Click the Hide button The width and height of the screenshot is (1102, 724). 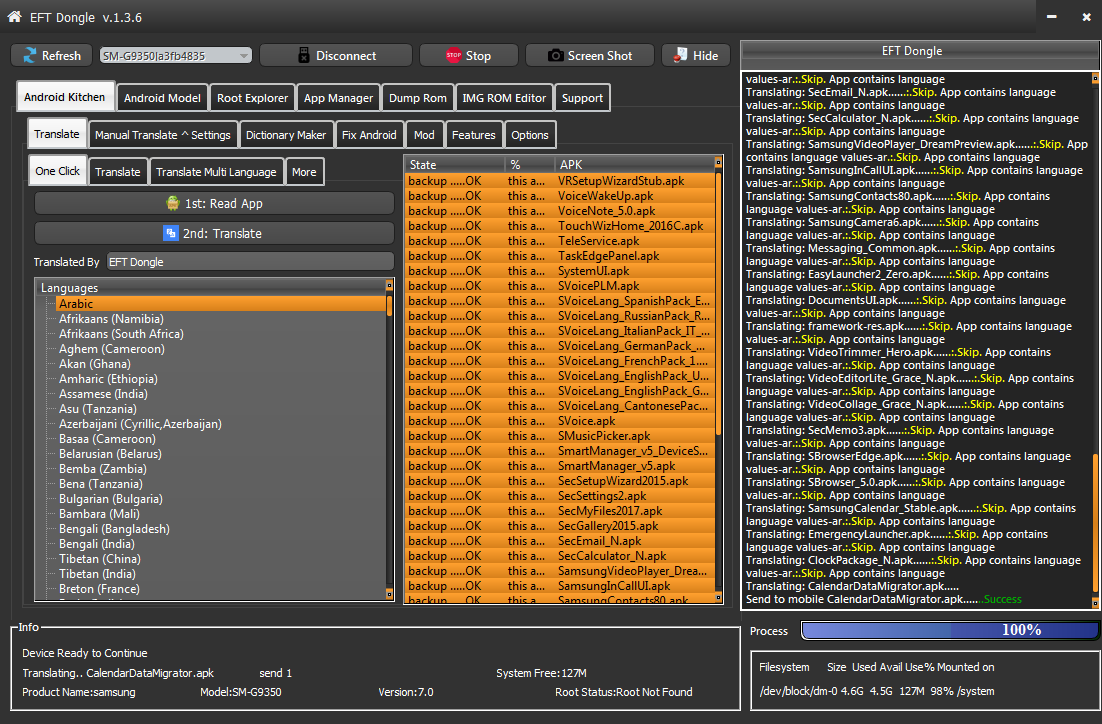point(696,56)
